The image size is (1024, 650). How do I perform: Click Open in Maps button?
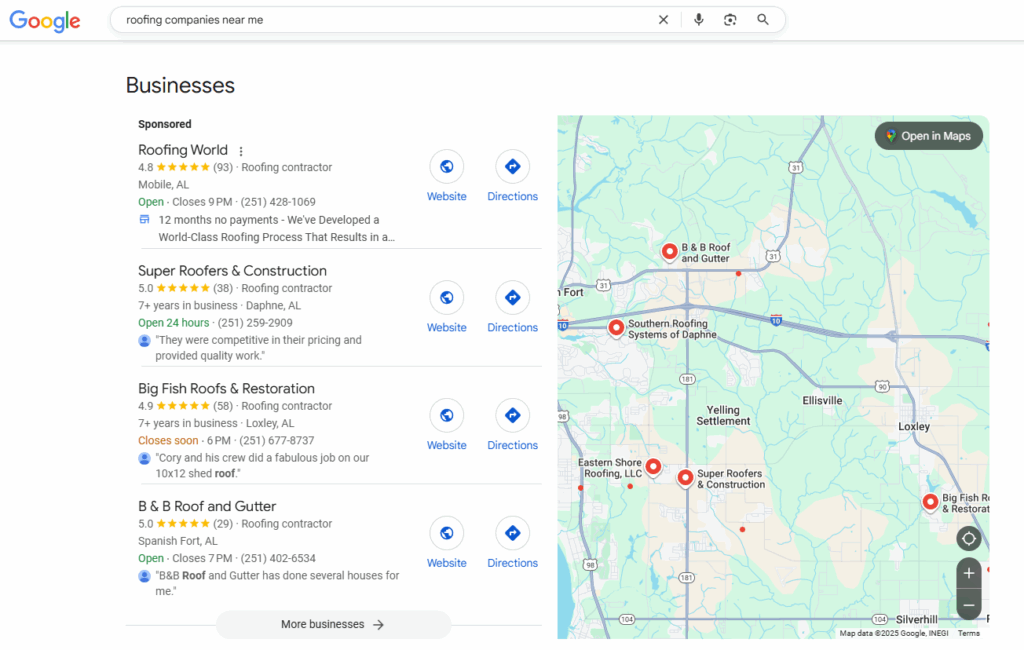tap(929, 136)
